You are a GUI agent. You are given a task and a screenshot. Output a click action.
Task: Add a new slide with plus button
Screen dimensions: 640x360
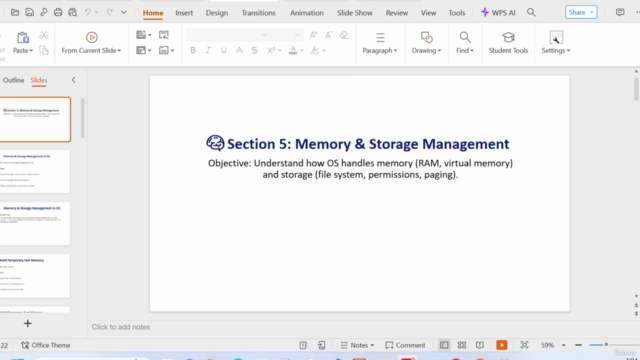click(x=28, y=324)
